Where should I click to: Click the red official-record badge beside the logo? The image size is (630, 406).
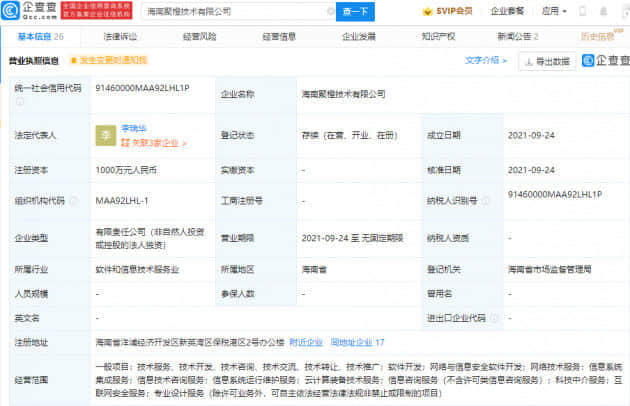[x=96, y=10]
